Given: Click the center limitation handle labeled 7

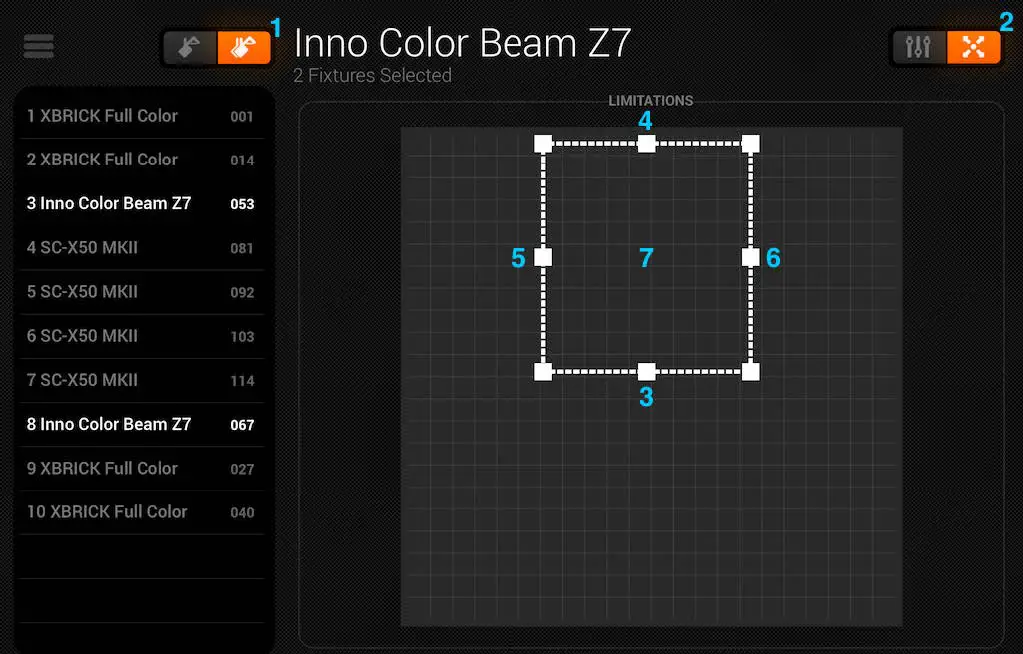Looking at the screenshot, I should 646,257.
